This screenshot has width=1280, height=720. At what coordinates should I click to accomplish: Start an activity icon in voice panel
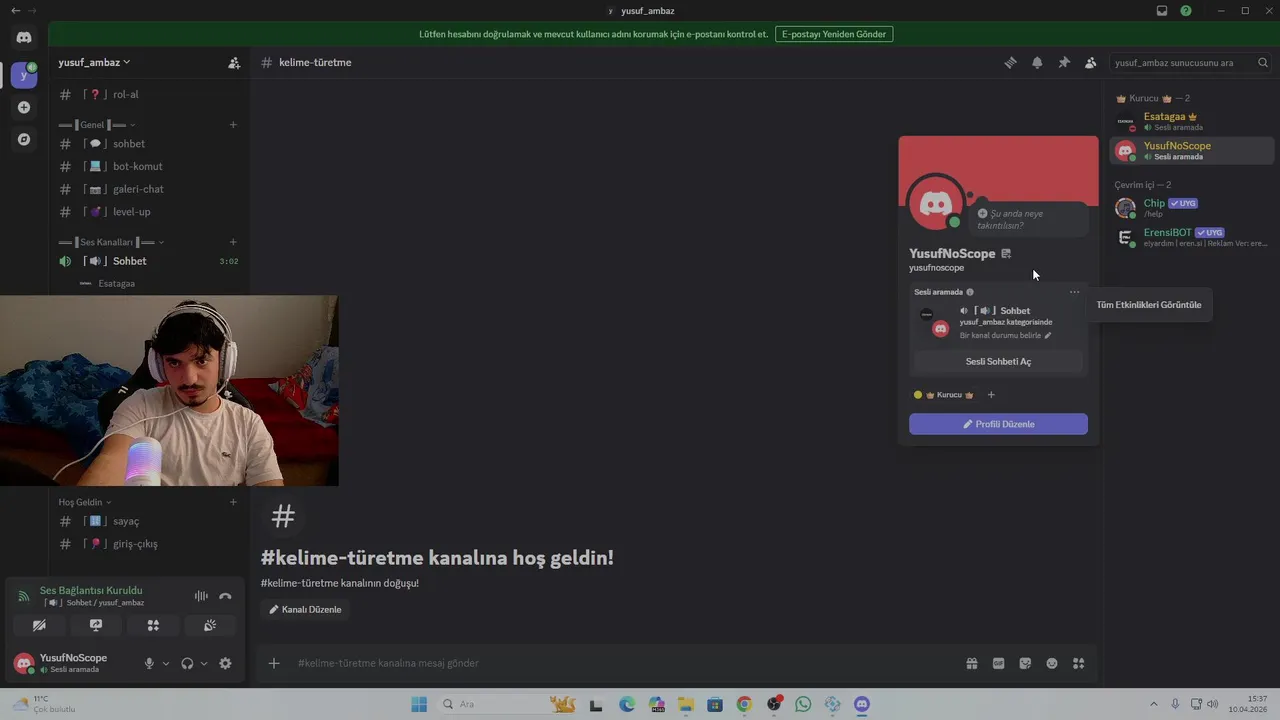[153, 625]
